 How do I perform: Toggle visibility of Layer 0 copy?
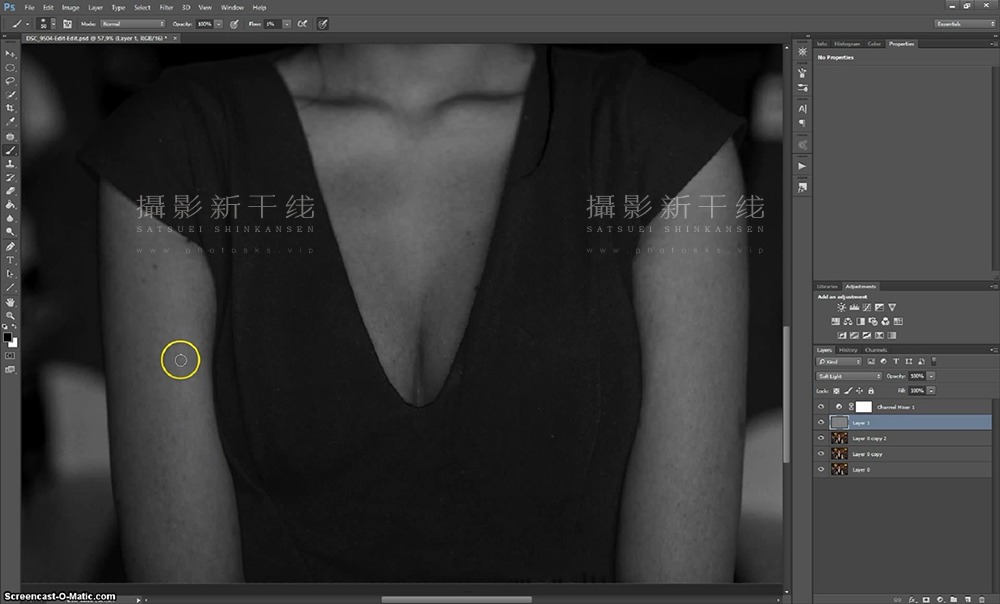click(x=821, y=454)
